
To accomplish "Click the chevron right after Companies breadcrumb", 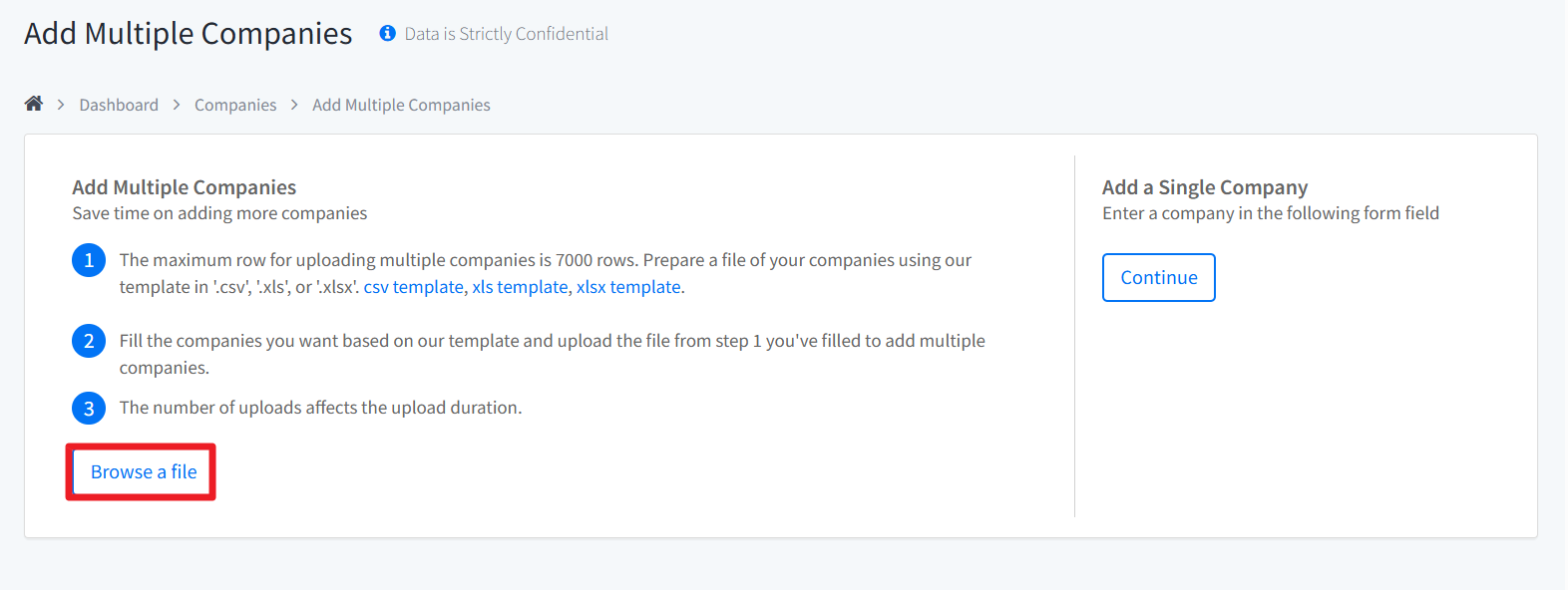I will (x=294, y=105).
